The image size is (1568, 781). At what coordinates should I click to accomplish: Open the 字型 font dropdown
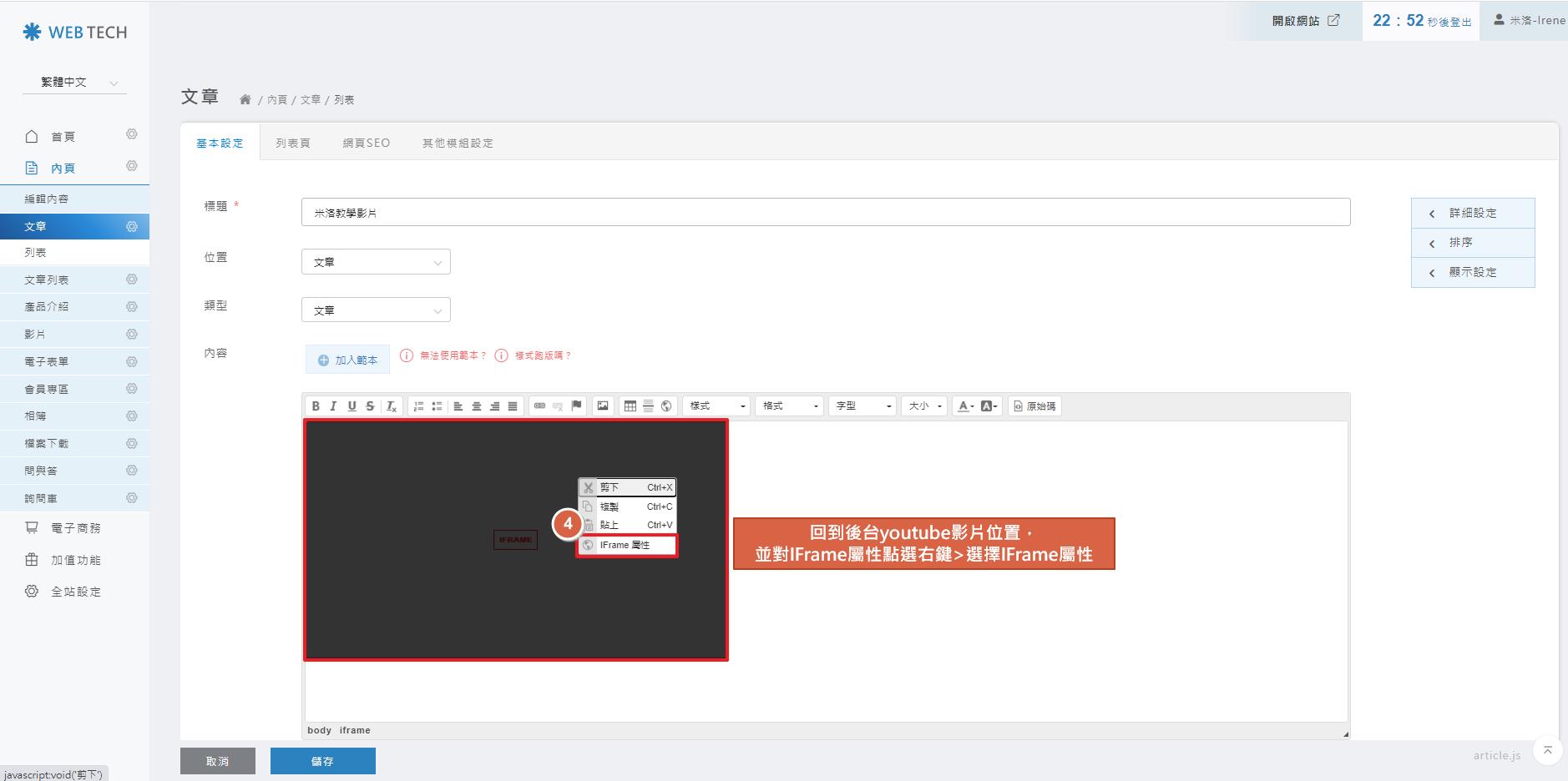coord(862,406)
